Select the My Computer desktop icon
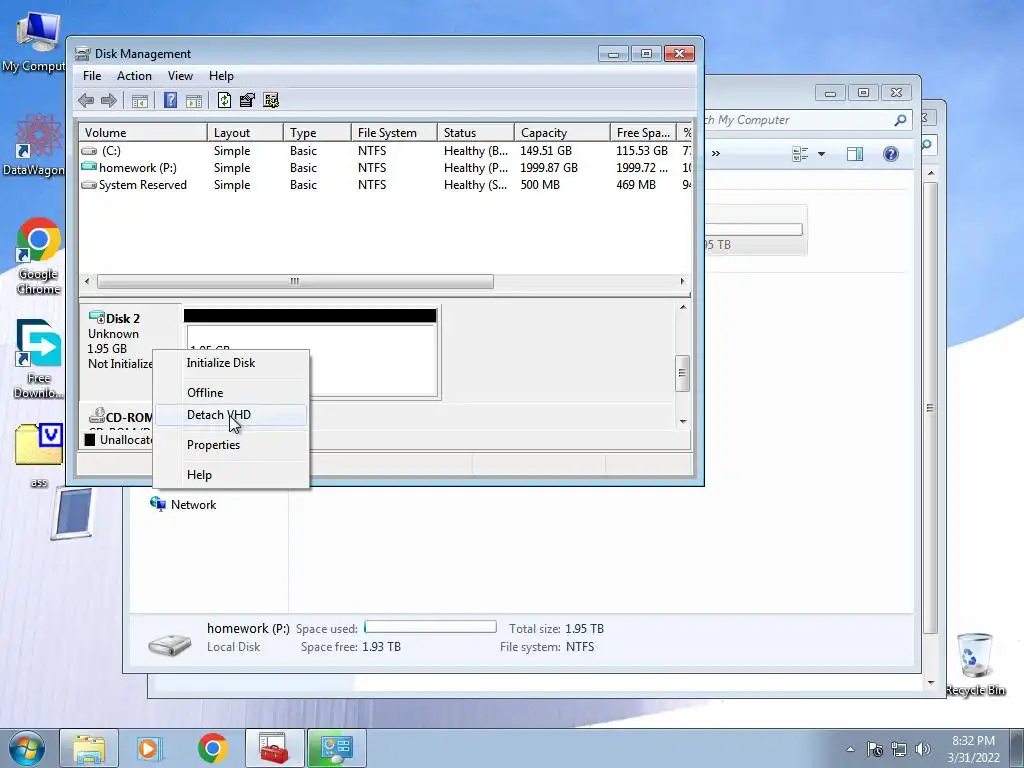Viewport: 1024px width, 768px height. pyautogui.click(x=33, y=42)
